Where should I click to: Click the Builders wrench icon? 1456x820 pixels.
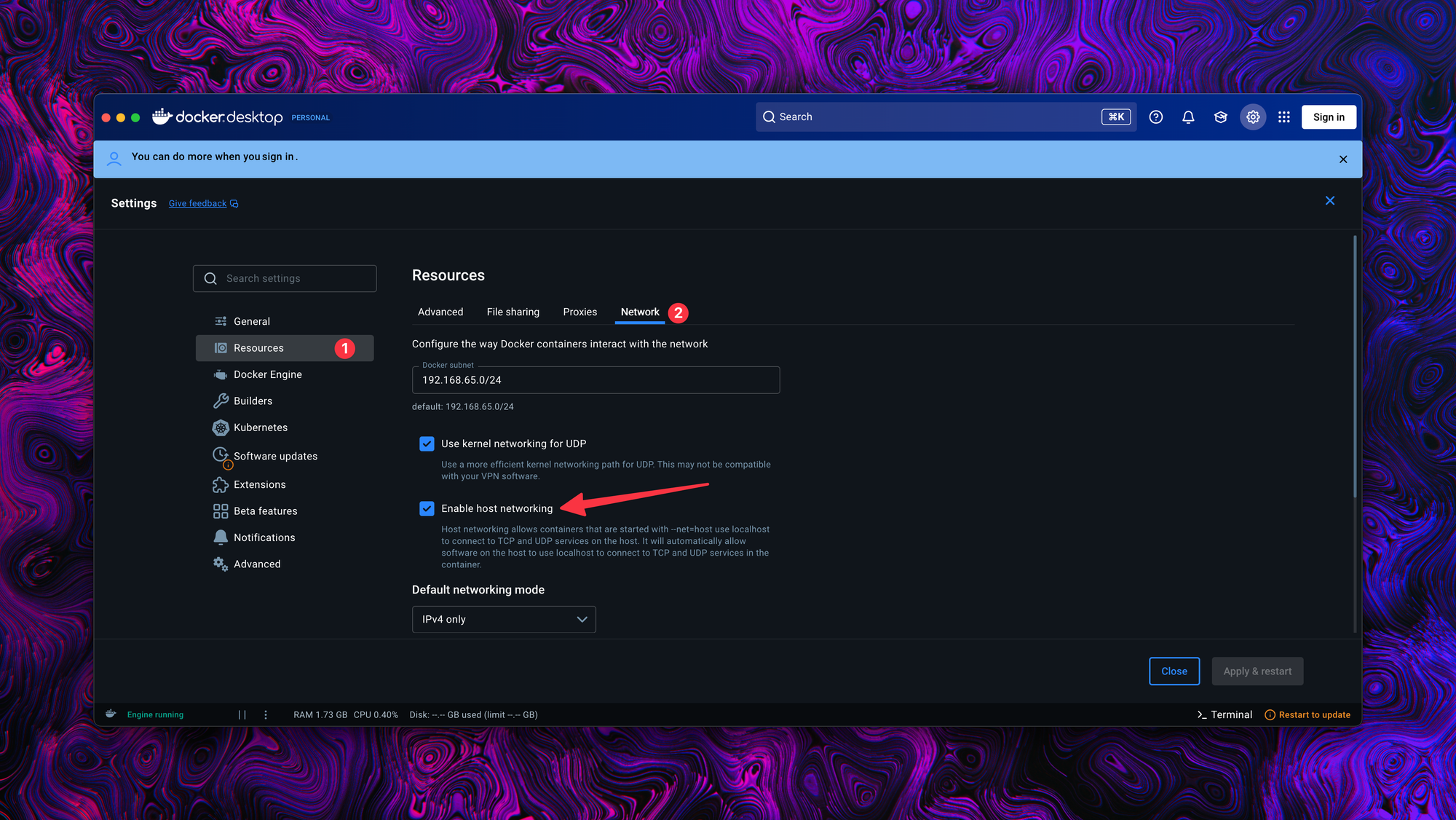click(x=221, y=401)
